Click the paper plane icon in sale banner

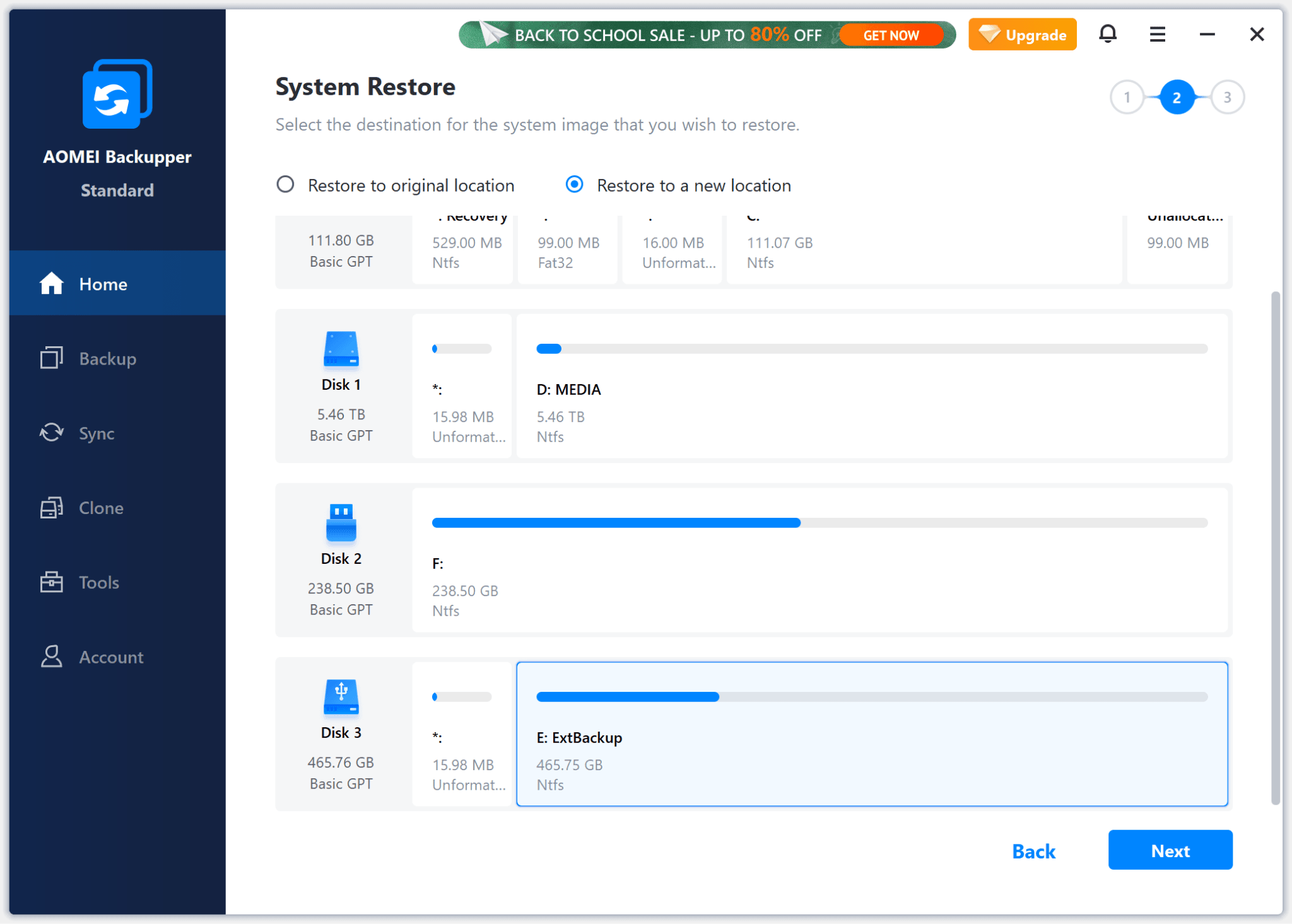pos(494,34)
